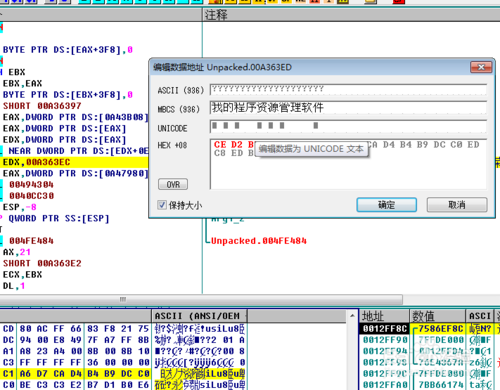Select the call target 0040CC30
Image resolution: width=500 pixels, height=390 pixels.
31,196
